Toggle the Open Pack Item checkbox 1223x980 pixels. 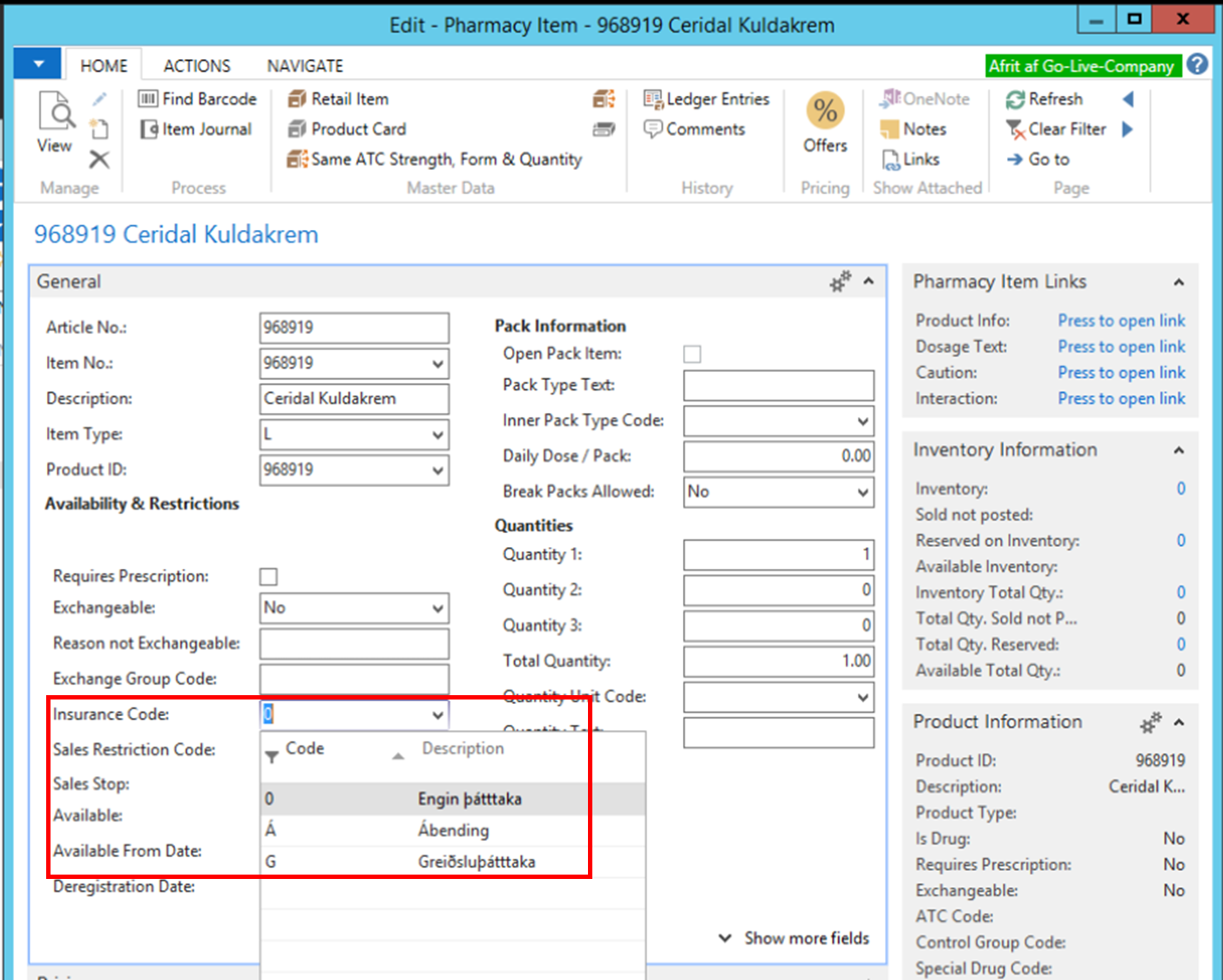tap(693, 354)
